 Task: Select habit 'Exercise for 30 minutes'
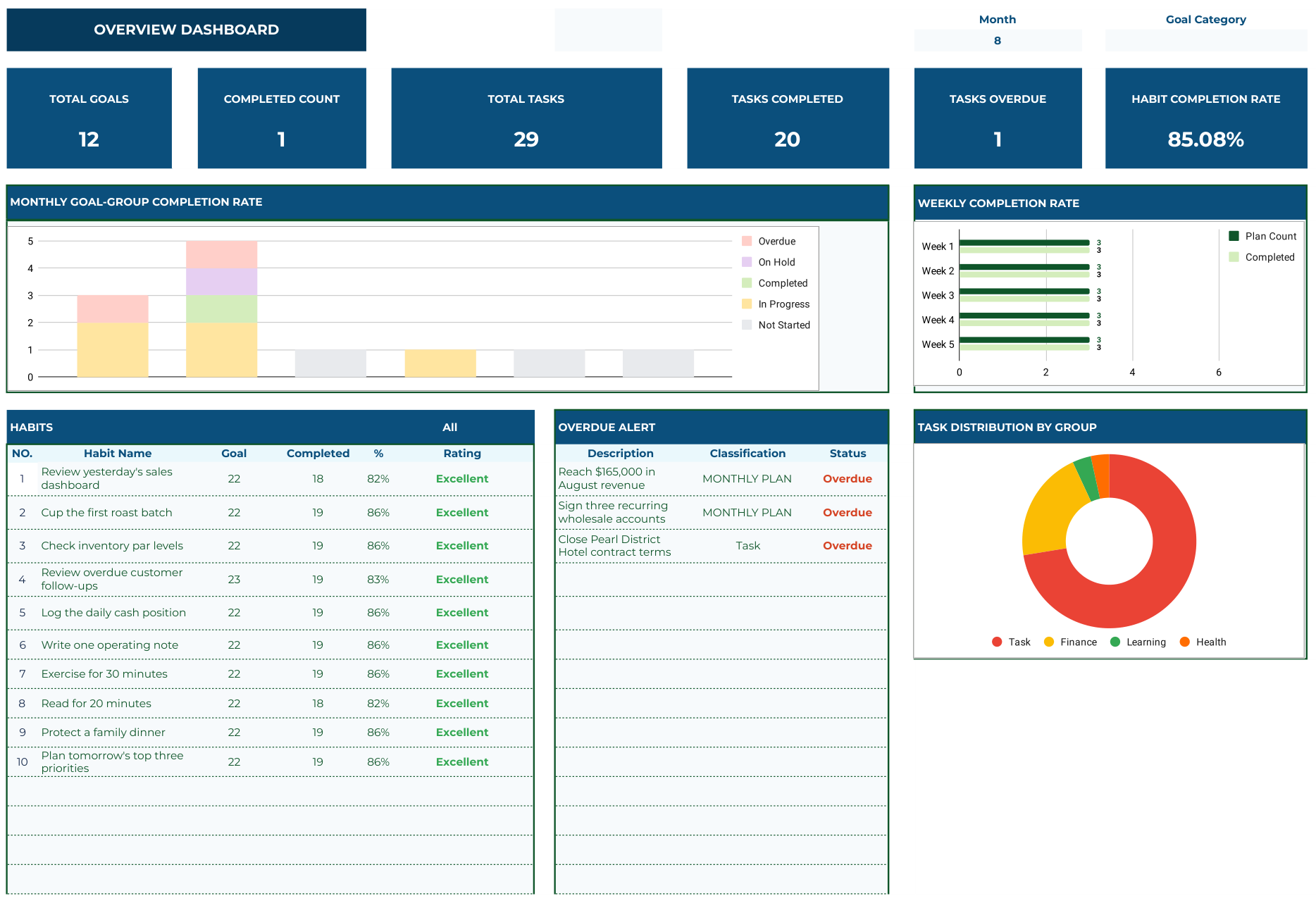coord(104,674)
